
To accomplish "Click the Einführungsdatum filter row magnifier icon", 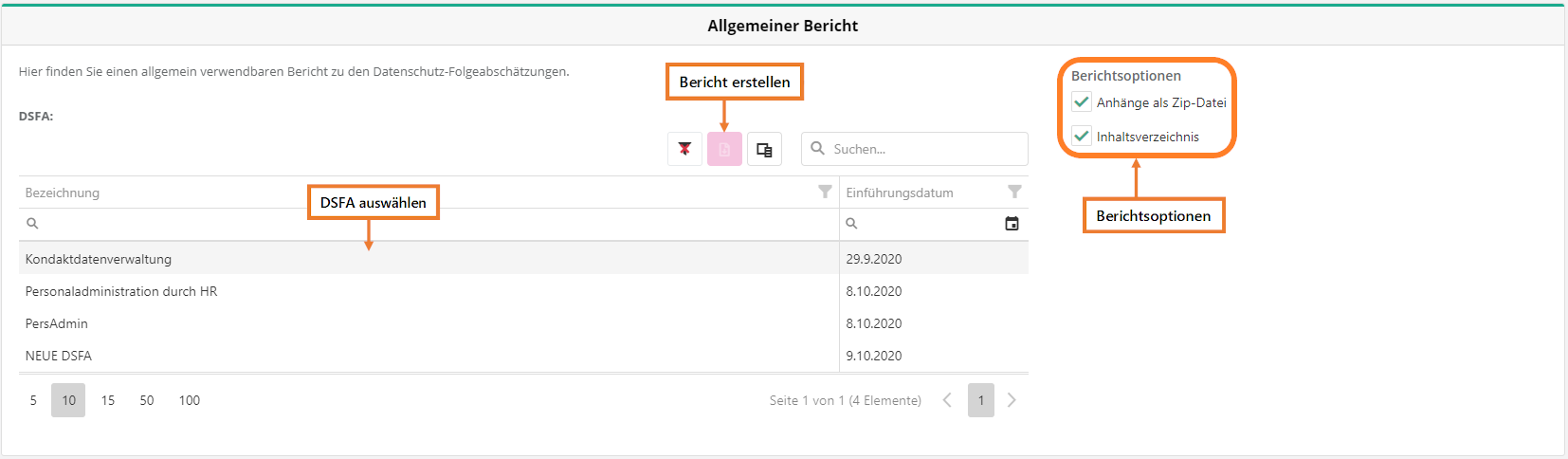I will click(851, 224).
